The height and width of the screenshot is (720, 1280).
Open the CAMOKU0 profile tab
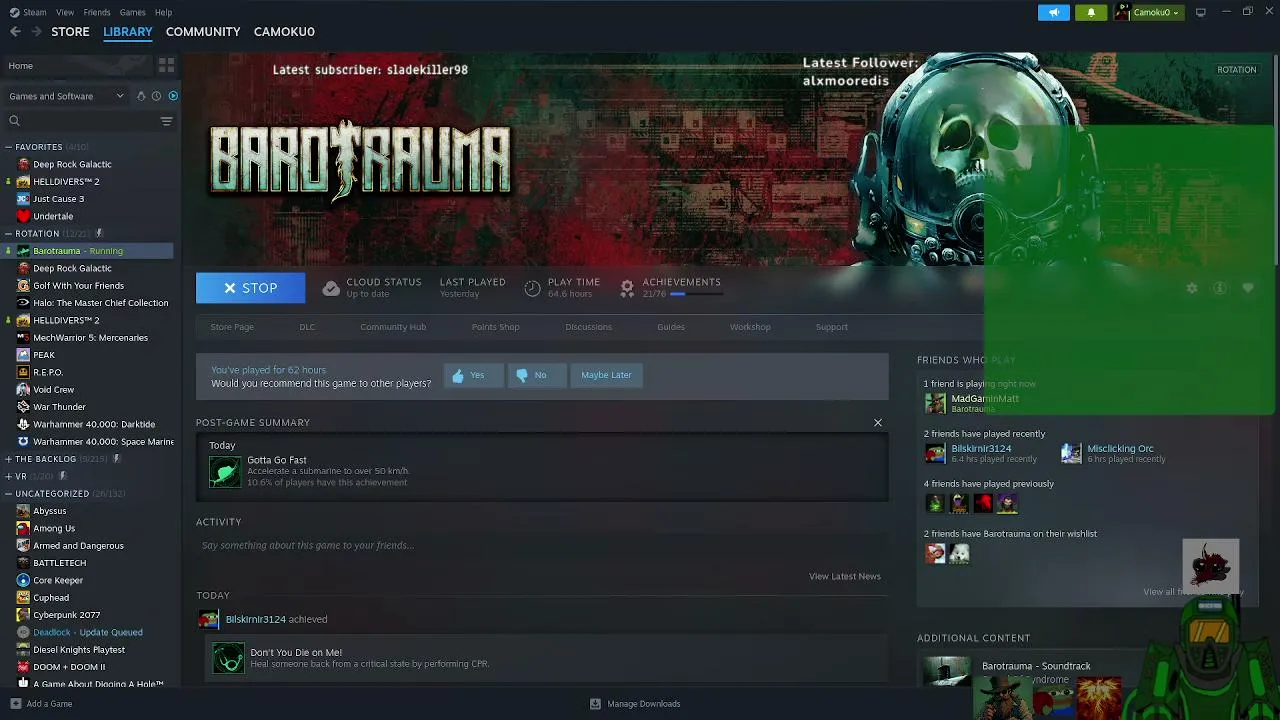[x=284, y=32]
